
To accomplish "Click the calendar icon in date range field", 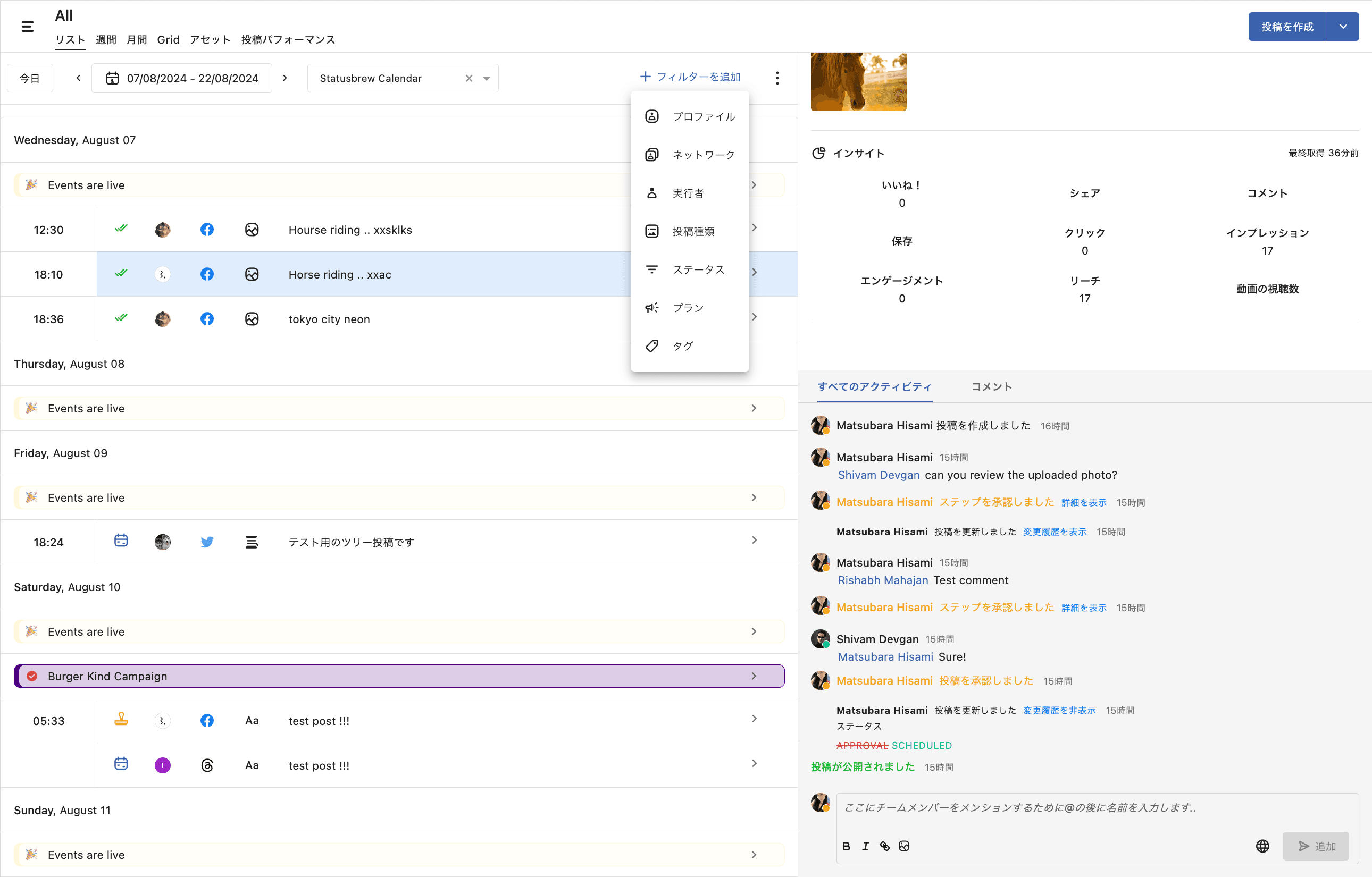I will click(112, 78).
